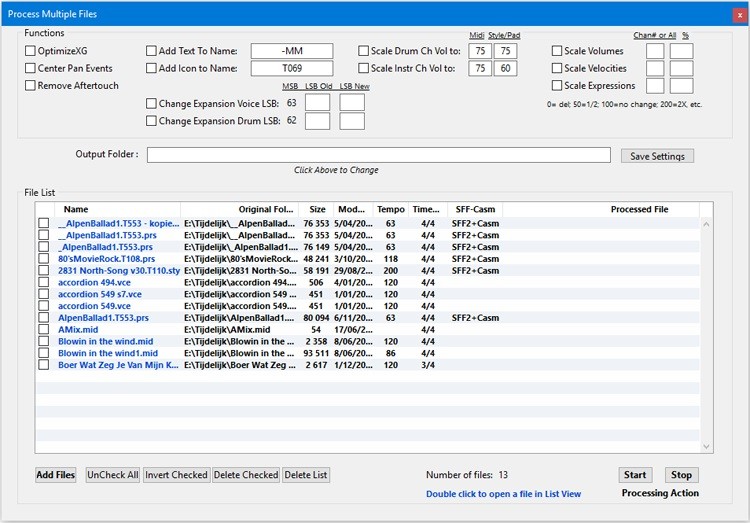The image size is (750, 523).
Task: Select Blowin in the wind1.mid name
Action: (108, 353)
